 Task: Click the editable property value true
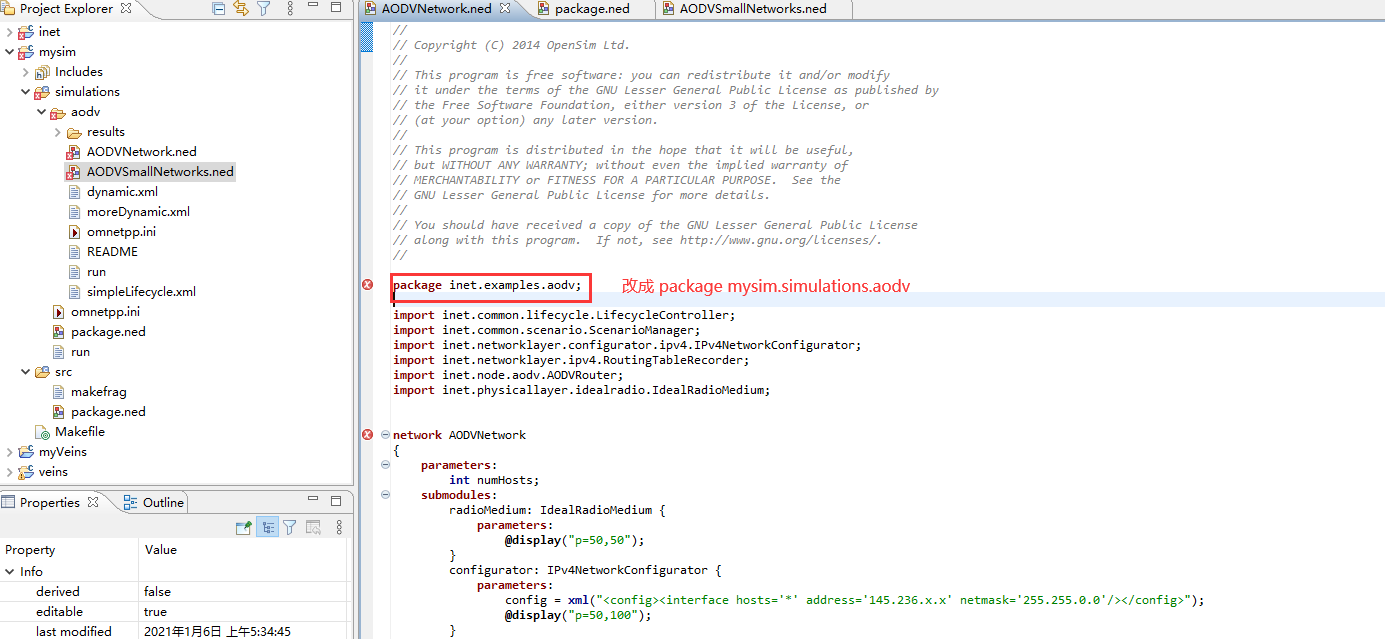pyautogui.click(x=157, y=612)
